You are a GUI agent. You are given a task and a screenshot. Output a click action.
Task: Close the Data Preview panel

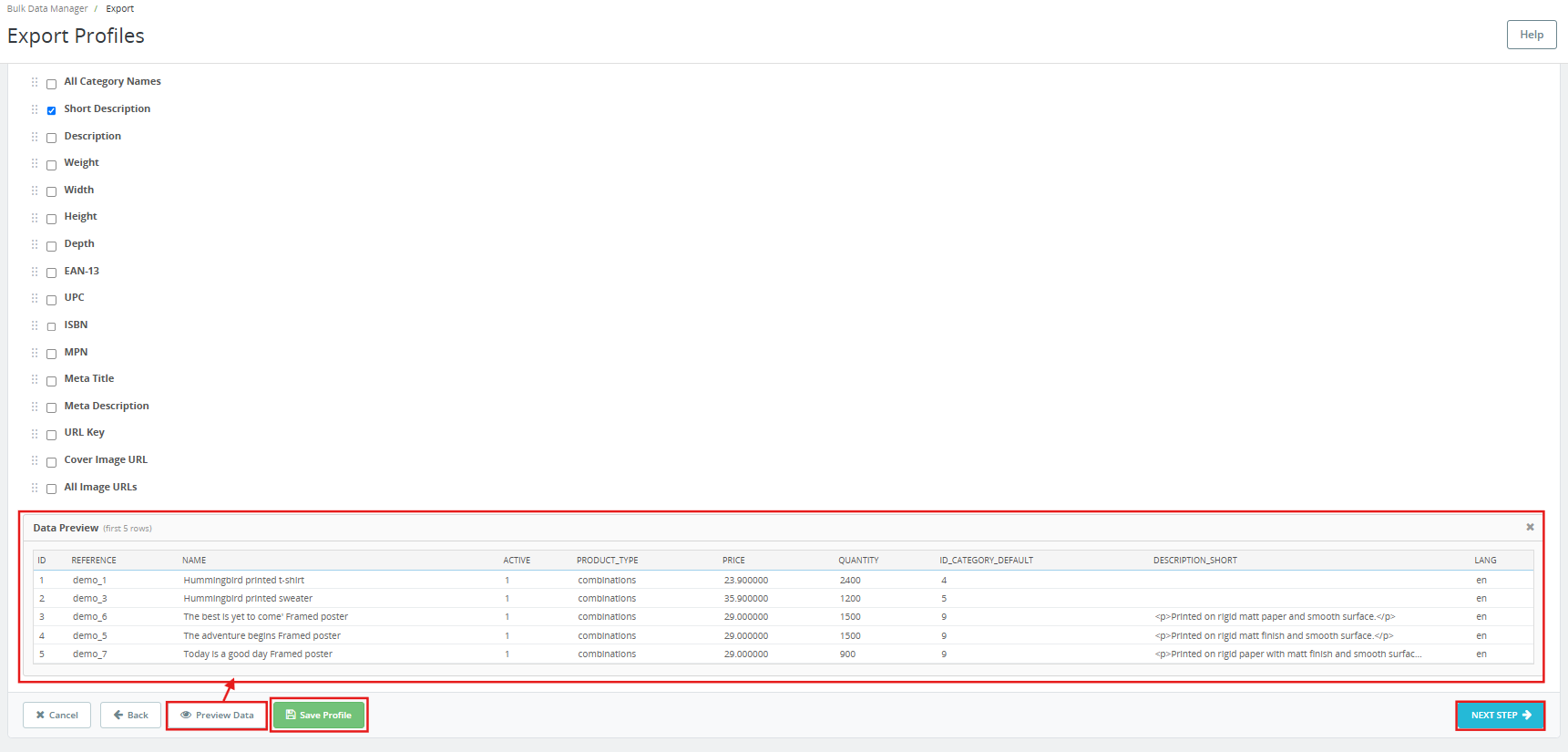[1530, 527]
